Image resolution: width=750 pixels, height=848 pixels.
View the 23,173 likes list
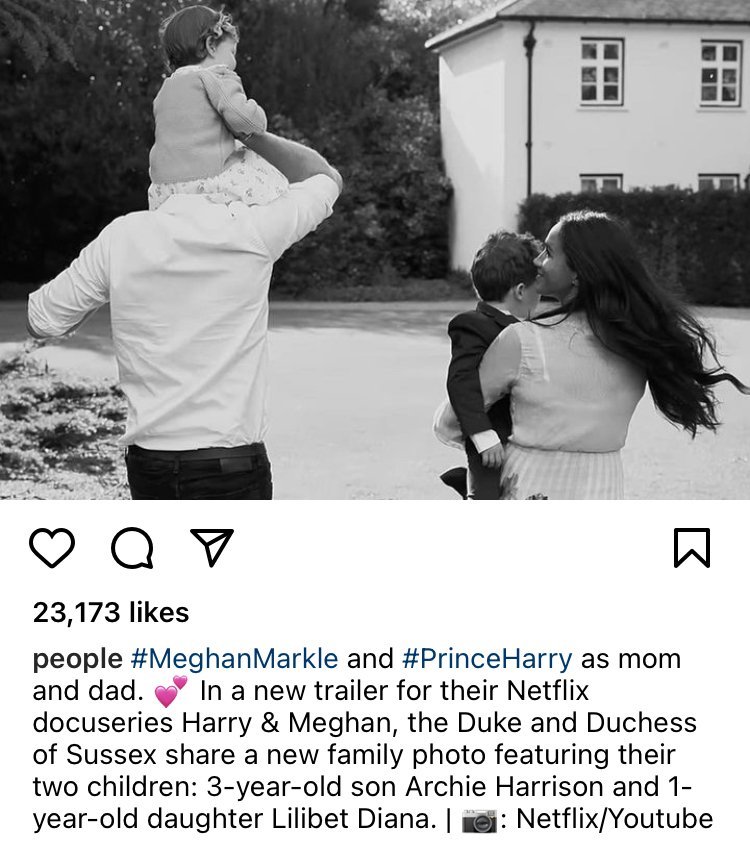[111, 612]
